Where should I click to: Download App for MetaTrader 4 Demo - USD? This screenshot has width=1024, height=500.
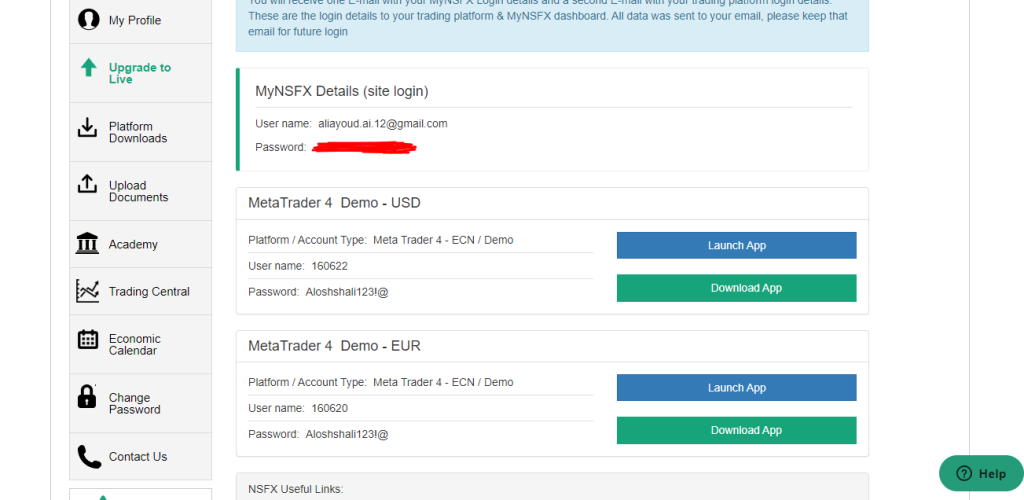click(x=737, y=288)
